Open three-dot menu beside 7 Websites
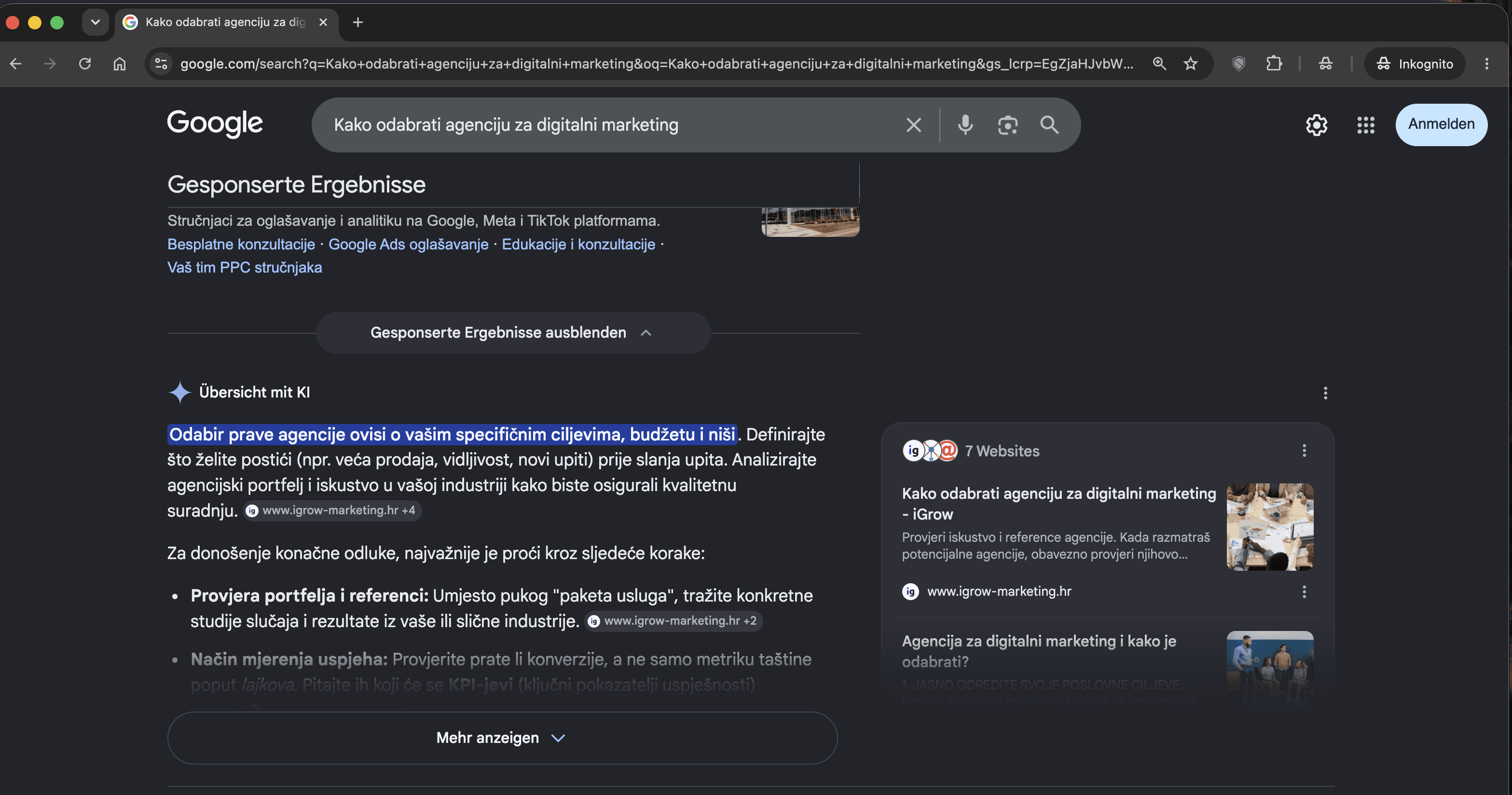 1304,451
